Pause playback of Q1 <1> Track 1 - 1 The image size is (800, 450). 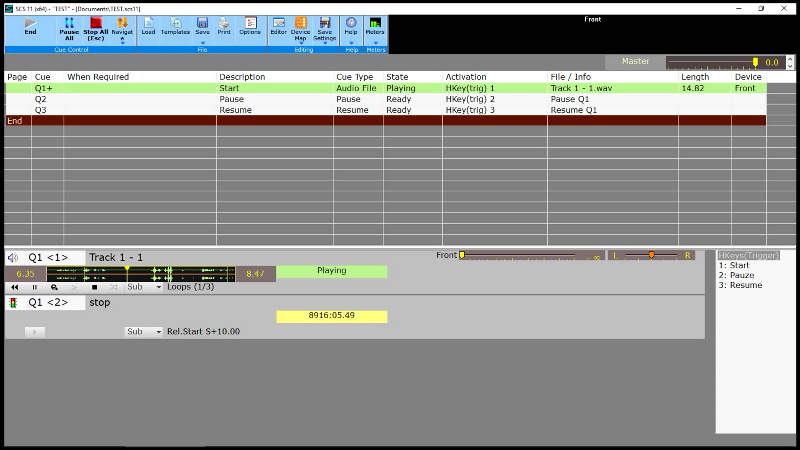point(34,287)
